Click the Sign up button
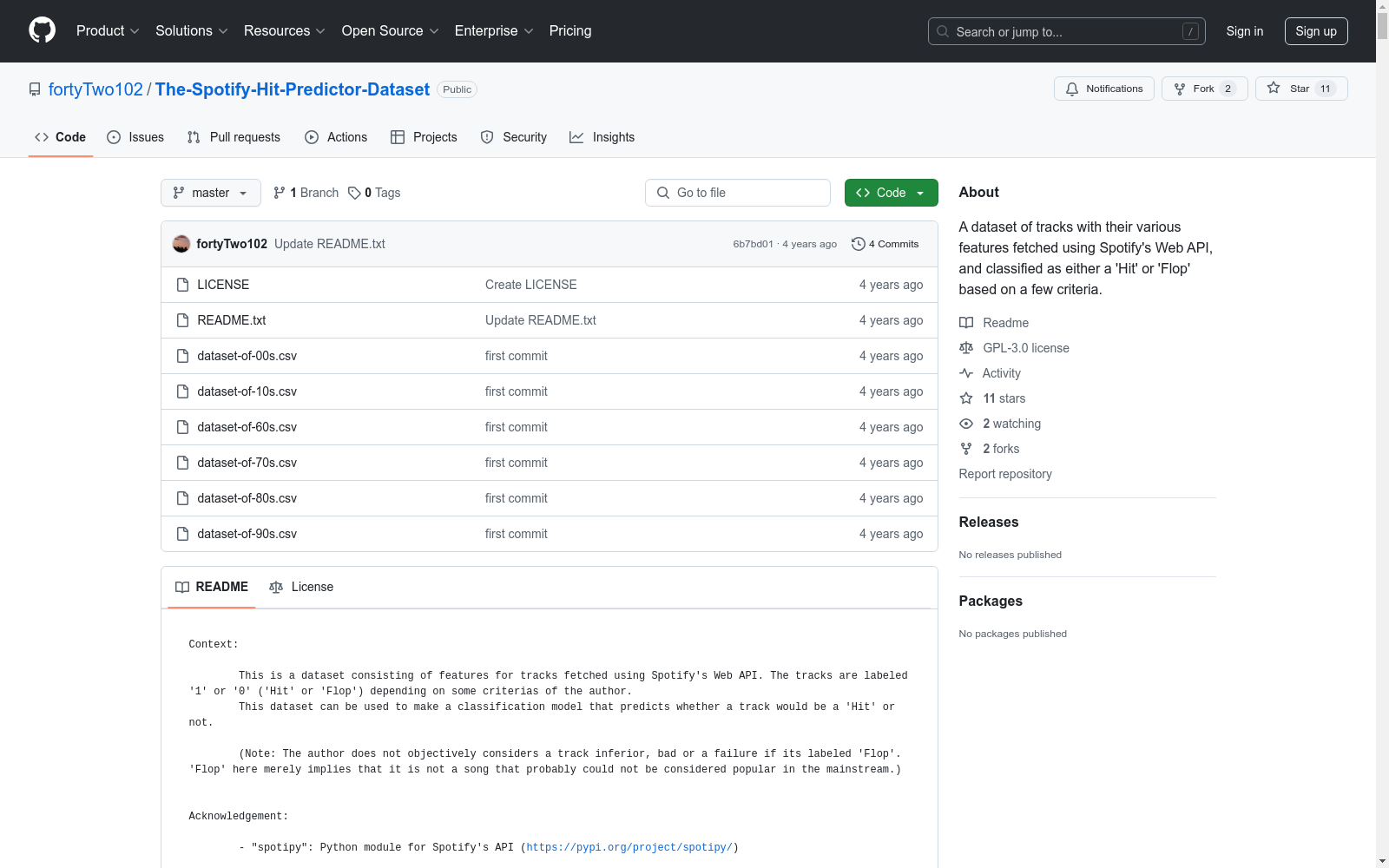The width and height of the screenshot is (1389, 868). [1316, 31]
